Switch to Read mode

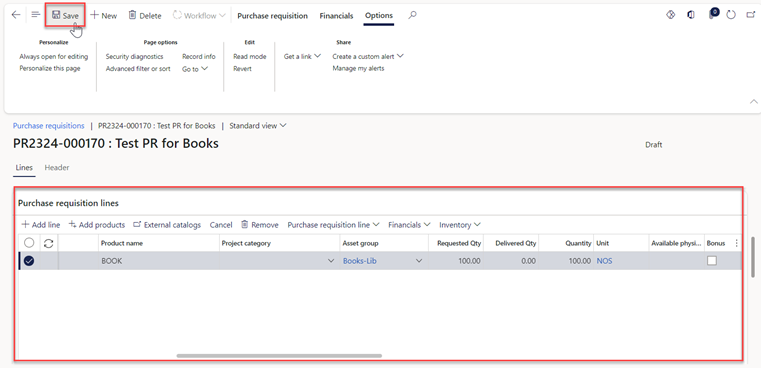pos(249,56)
